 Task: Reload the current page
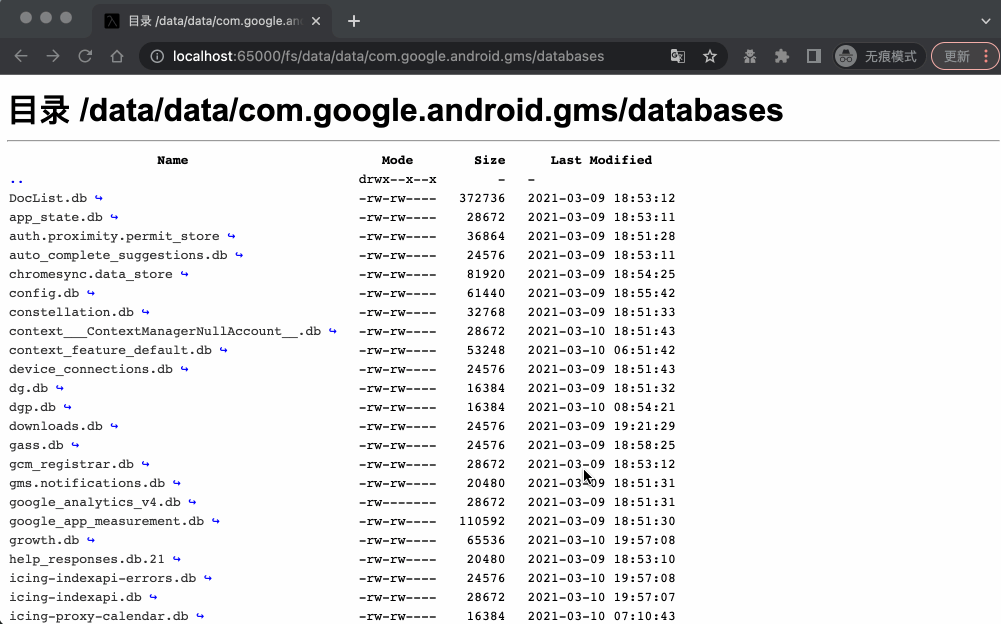click(85, 56)
